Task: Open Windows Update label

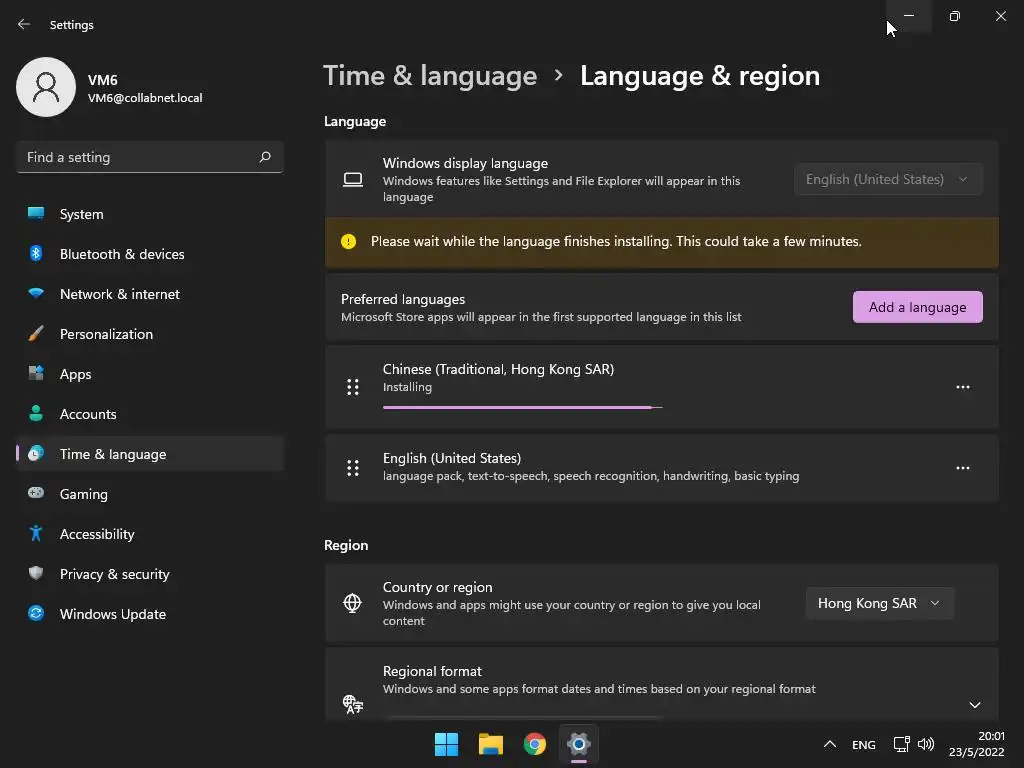Action: 113,614
